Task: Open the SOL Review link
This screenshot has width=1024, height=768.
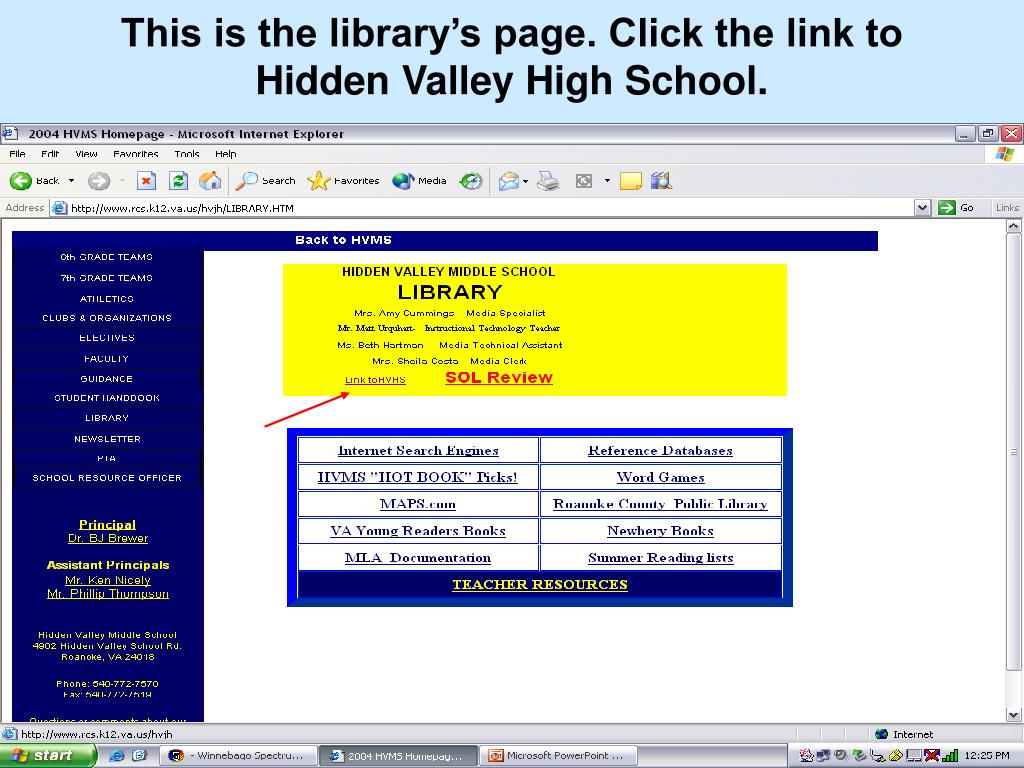Action: [499, 377]
